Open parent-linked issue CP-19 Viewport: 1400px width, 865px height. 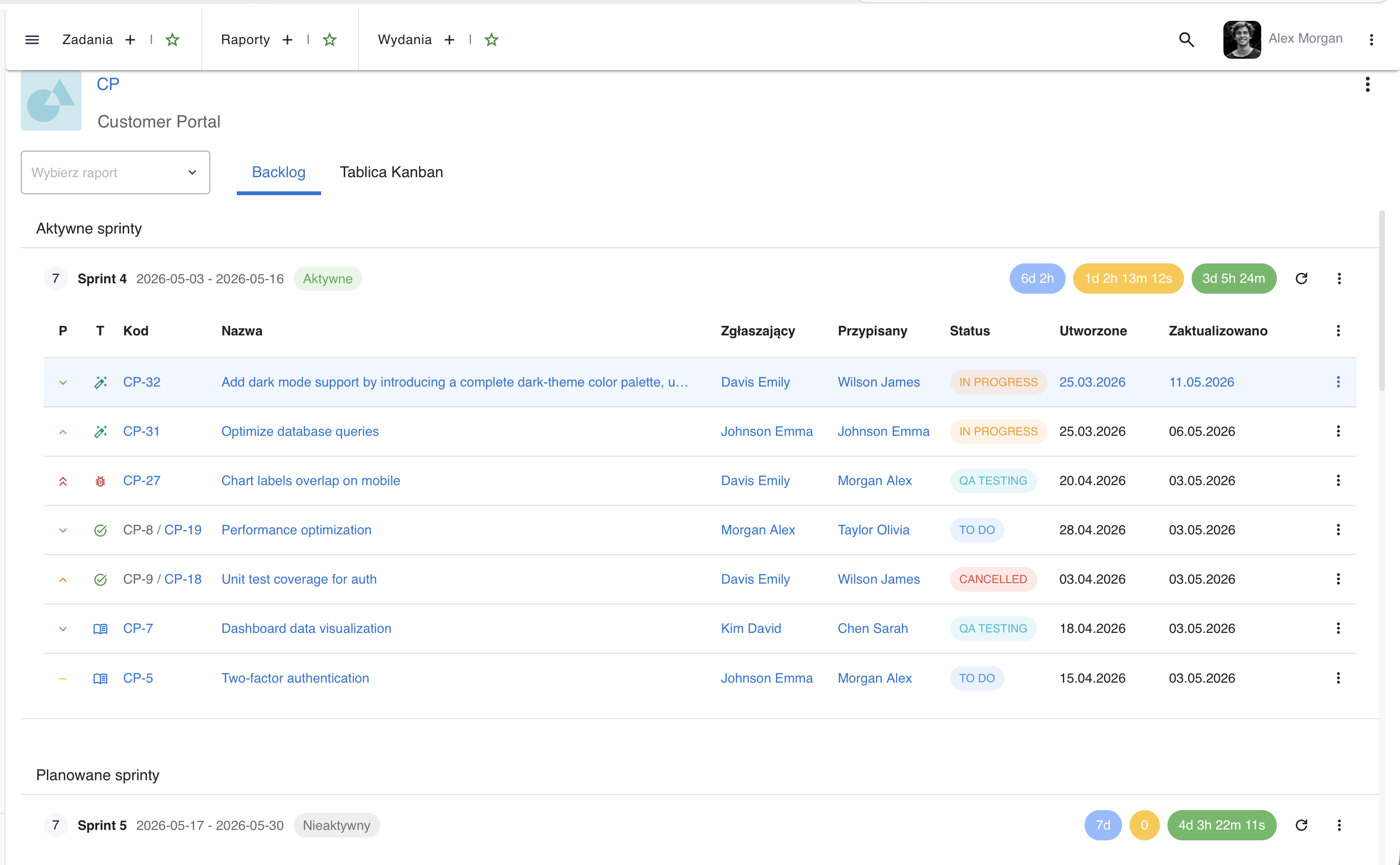coord(183,530)
